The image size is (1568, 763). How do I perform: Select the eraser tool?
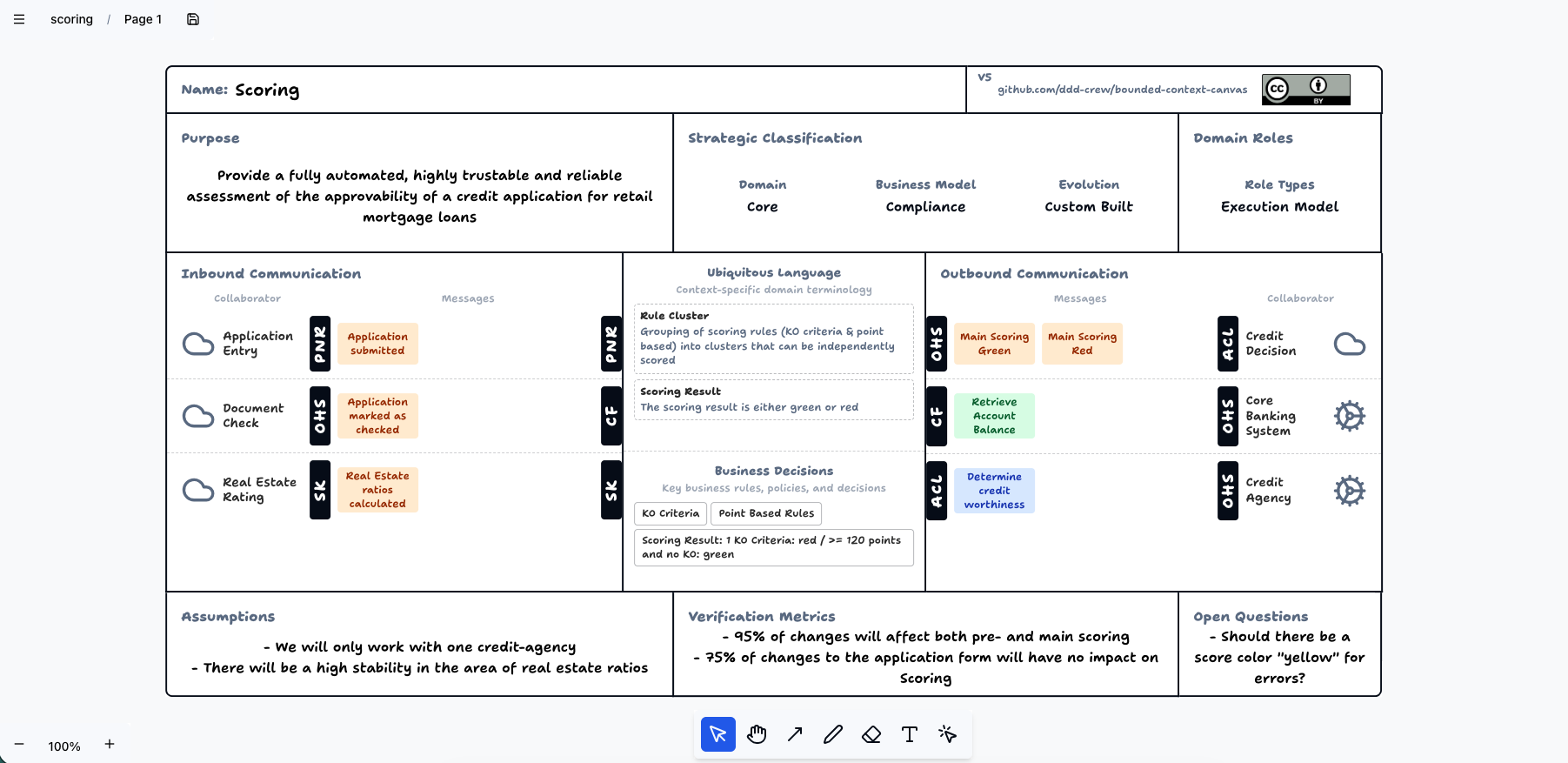coord(871,734)
